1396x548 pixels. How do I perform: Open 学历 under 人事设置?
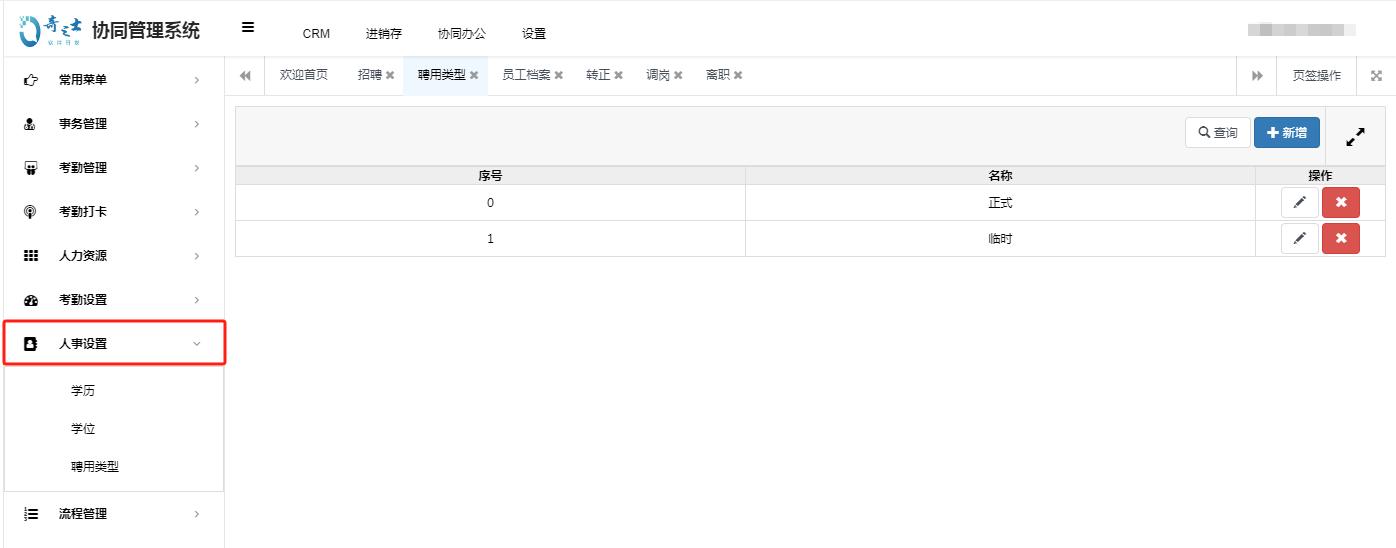83,391
